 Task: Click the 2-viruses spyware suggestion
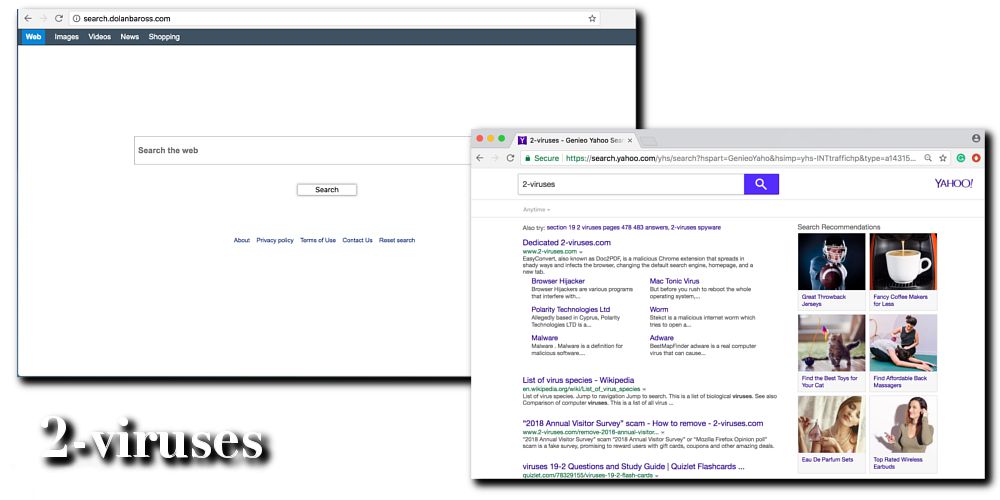696,227
